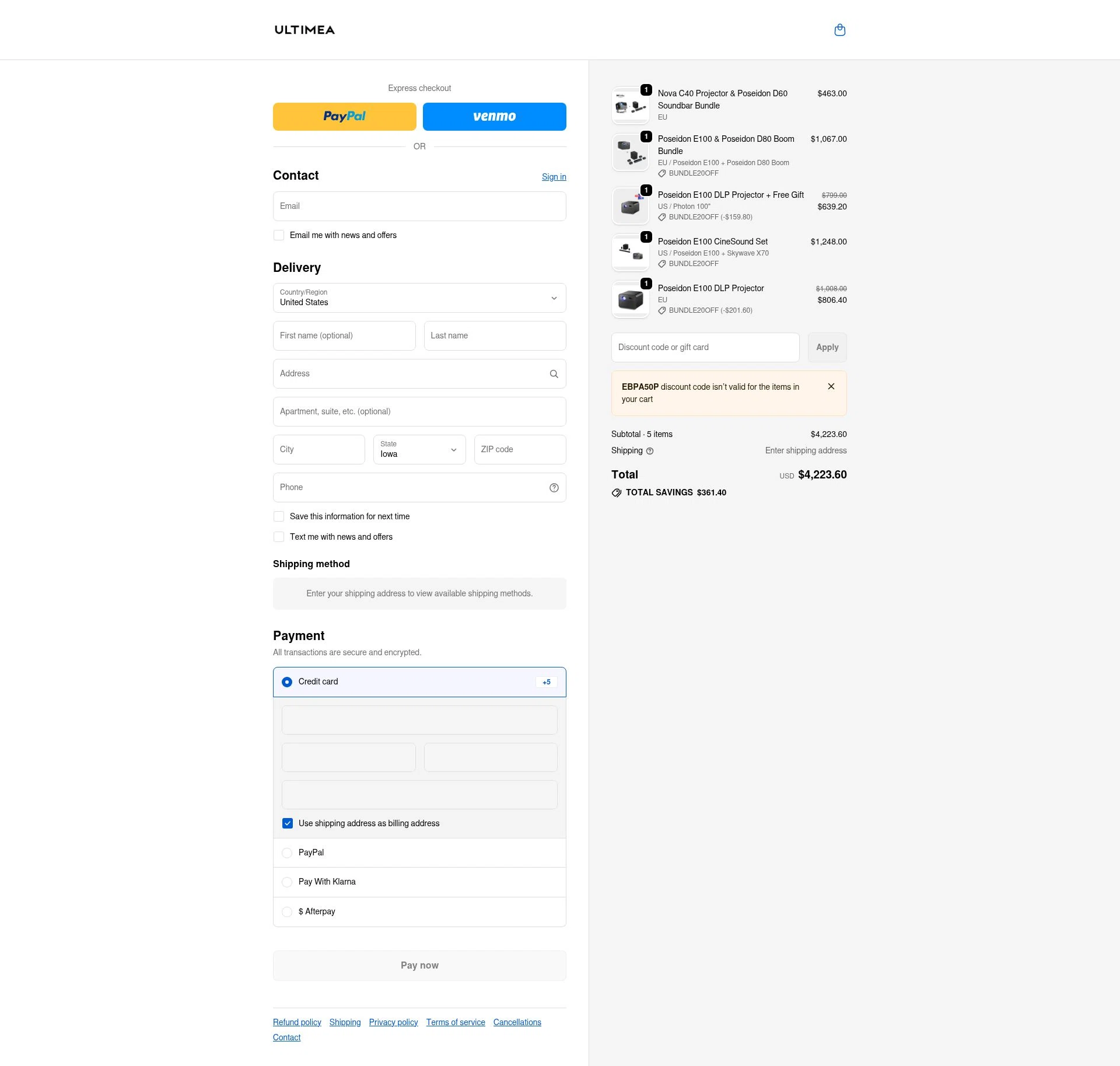
Task: Open the cart bag icon
Action: click(x=839, y=29)
